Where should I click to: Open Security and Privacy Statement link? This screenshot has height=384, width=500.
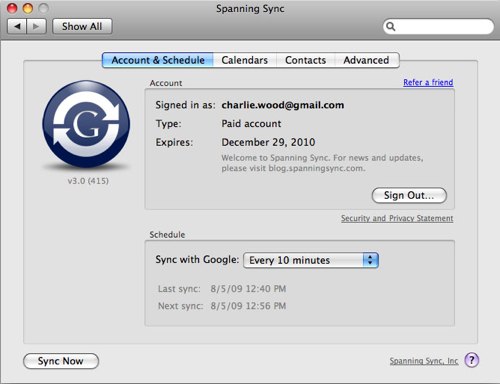click(x=397, y=218)
